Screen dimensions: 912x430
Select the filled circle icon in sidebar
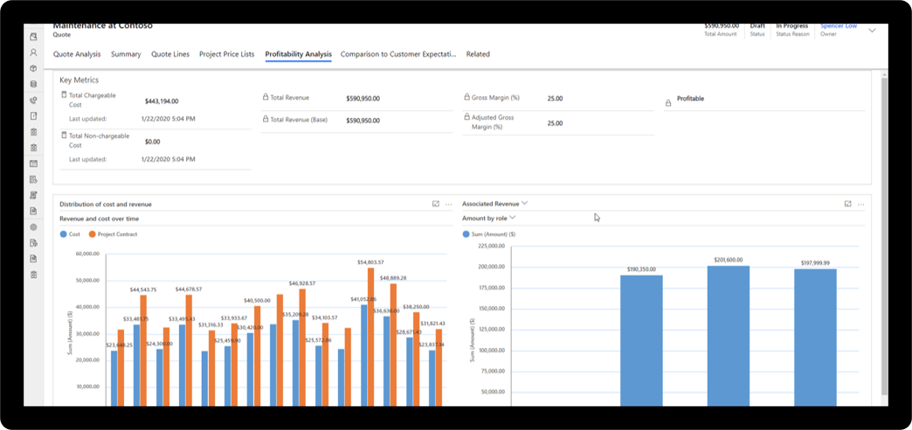(34, 227)
